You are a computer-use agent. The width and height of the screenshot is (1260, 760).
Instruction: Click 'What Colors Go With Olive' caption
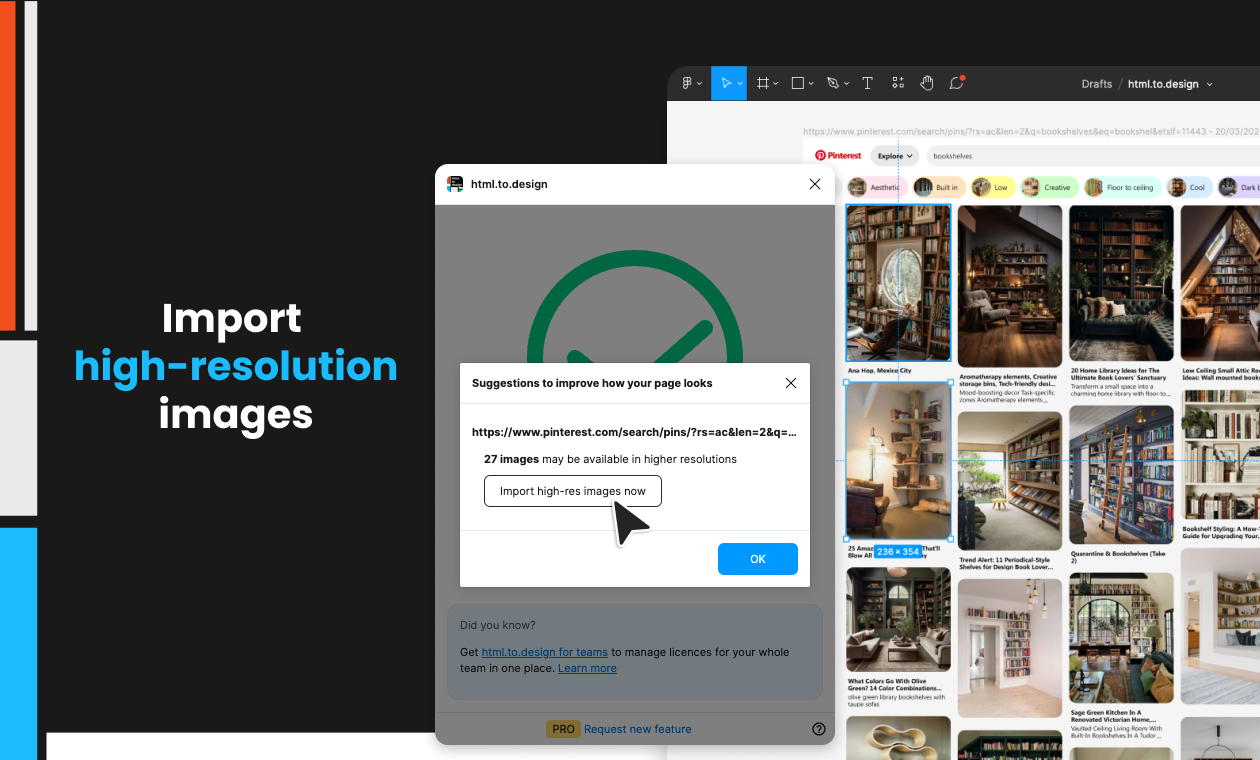[x=888, y=681]
